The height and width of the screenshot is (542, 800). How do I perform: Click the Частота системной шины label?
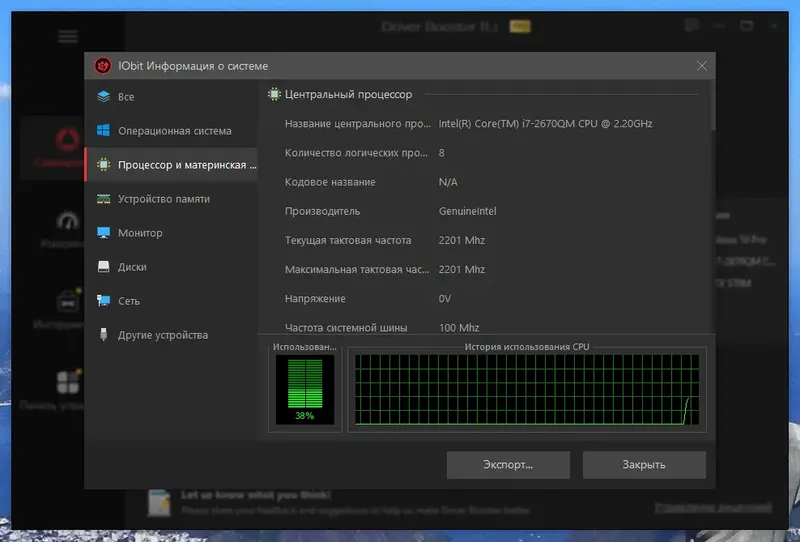click(x=346, y=328)
